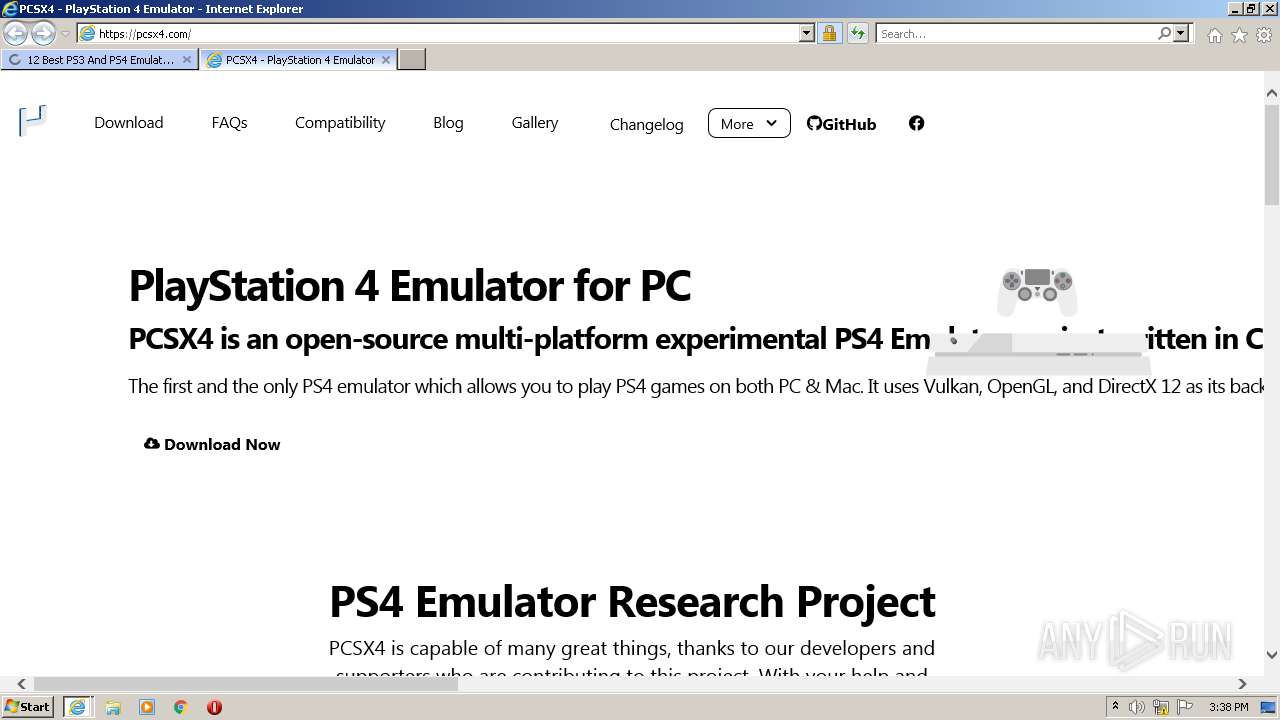Open the recent pages dropdown arrow

pos(65,34)
